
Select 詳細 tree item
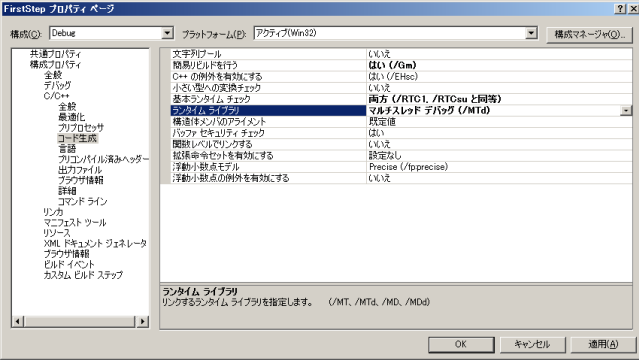67,191
